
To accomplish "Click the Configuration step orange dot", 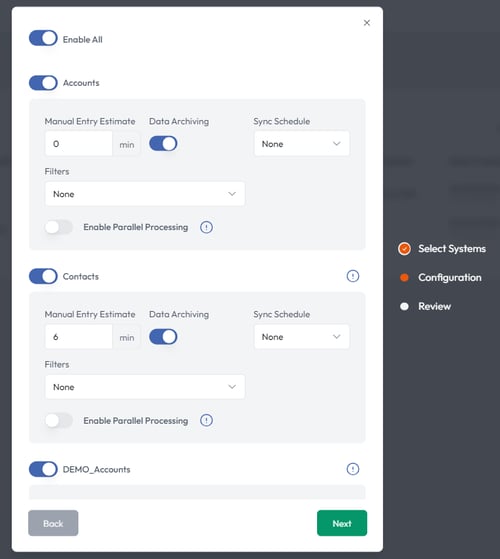I will point(404,277).
